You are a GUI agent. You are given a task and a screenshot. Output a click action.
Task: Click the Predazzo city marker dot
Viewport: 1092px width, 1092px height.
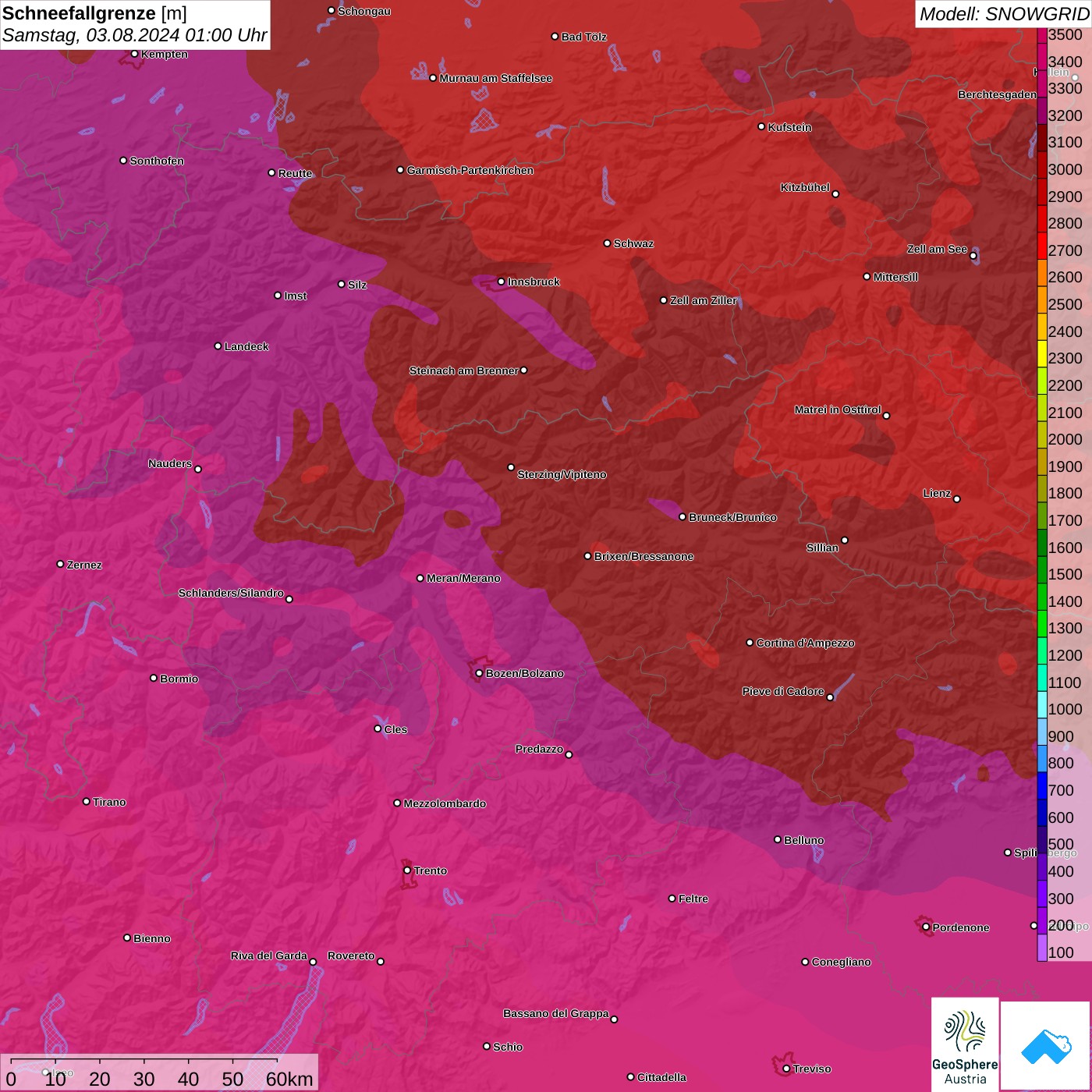[569, 754]
